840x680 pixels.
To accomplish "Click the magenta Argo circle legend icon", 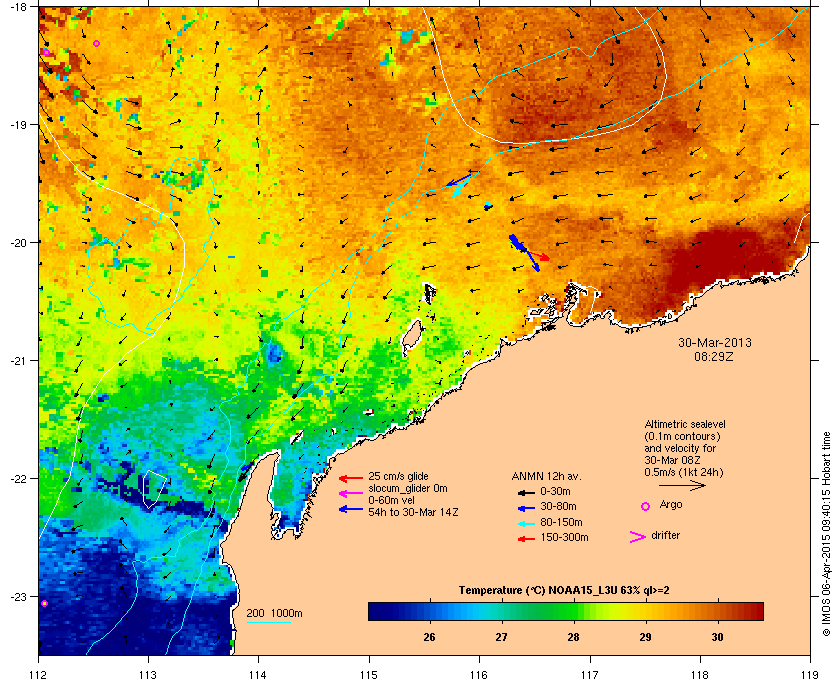I will tap(646, 506).
